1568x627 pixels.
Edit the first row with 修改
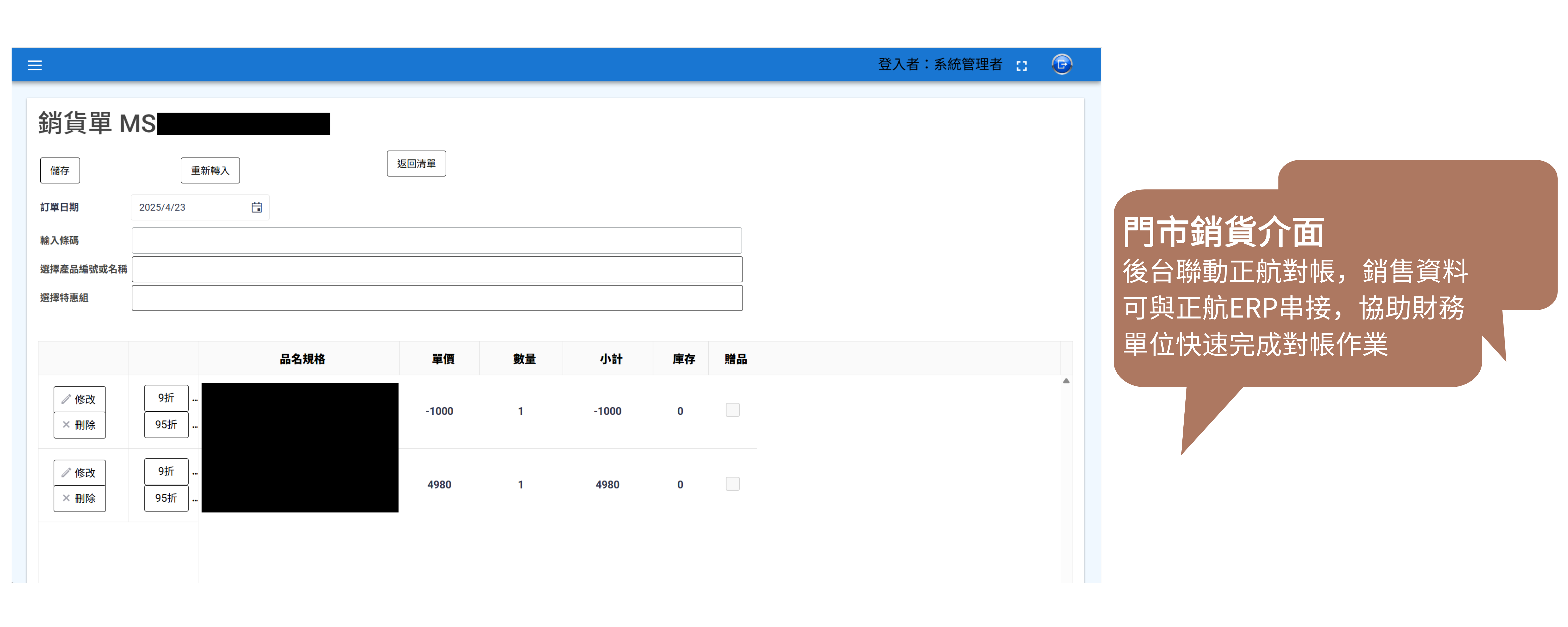(80, 399)
